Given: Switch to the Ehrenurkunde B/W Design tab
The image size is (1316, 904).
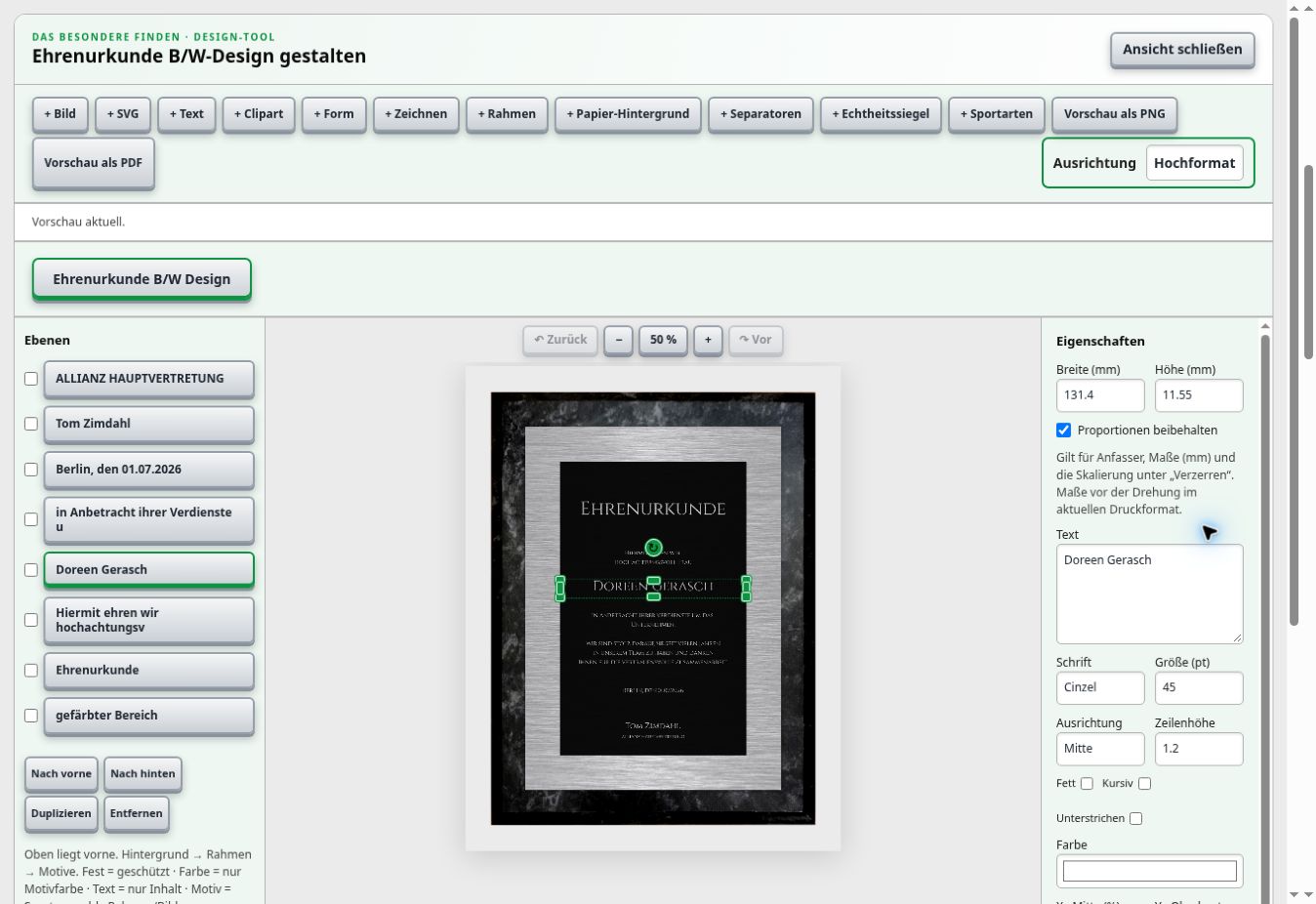Looking at the screenshot, I should click(142, 279).
